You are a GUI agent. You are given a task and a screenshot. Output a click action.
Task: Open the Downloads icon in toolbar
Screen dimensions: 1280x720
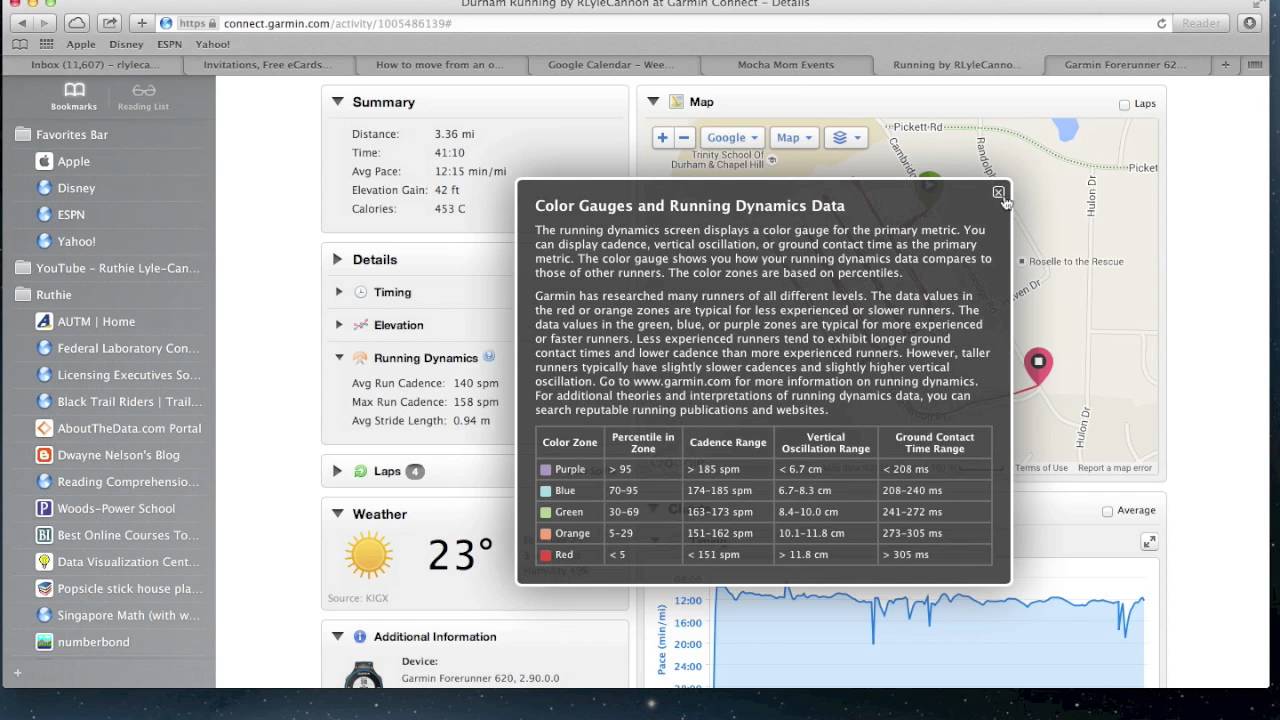point(1249,23)
